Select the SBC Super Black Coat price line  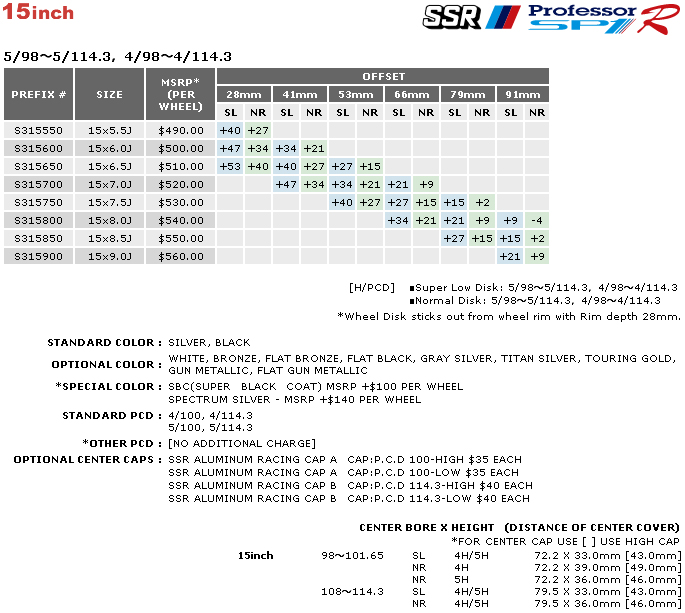(x=315, y=387)
